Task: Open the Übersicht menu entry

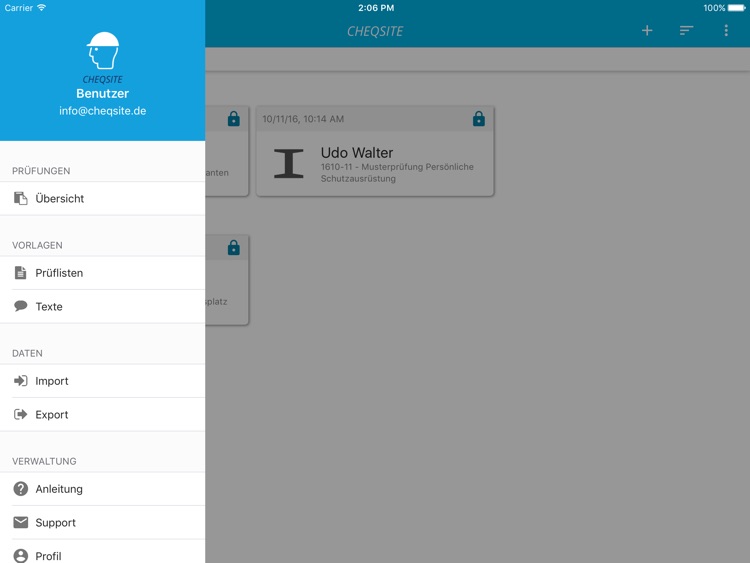Action: coord(102,199)
